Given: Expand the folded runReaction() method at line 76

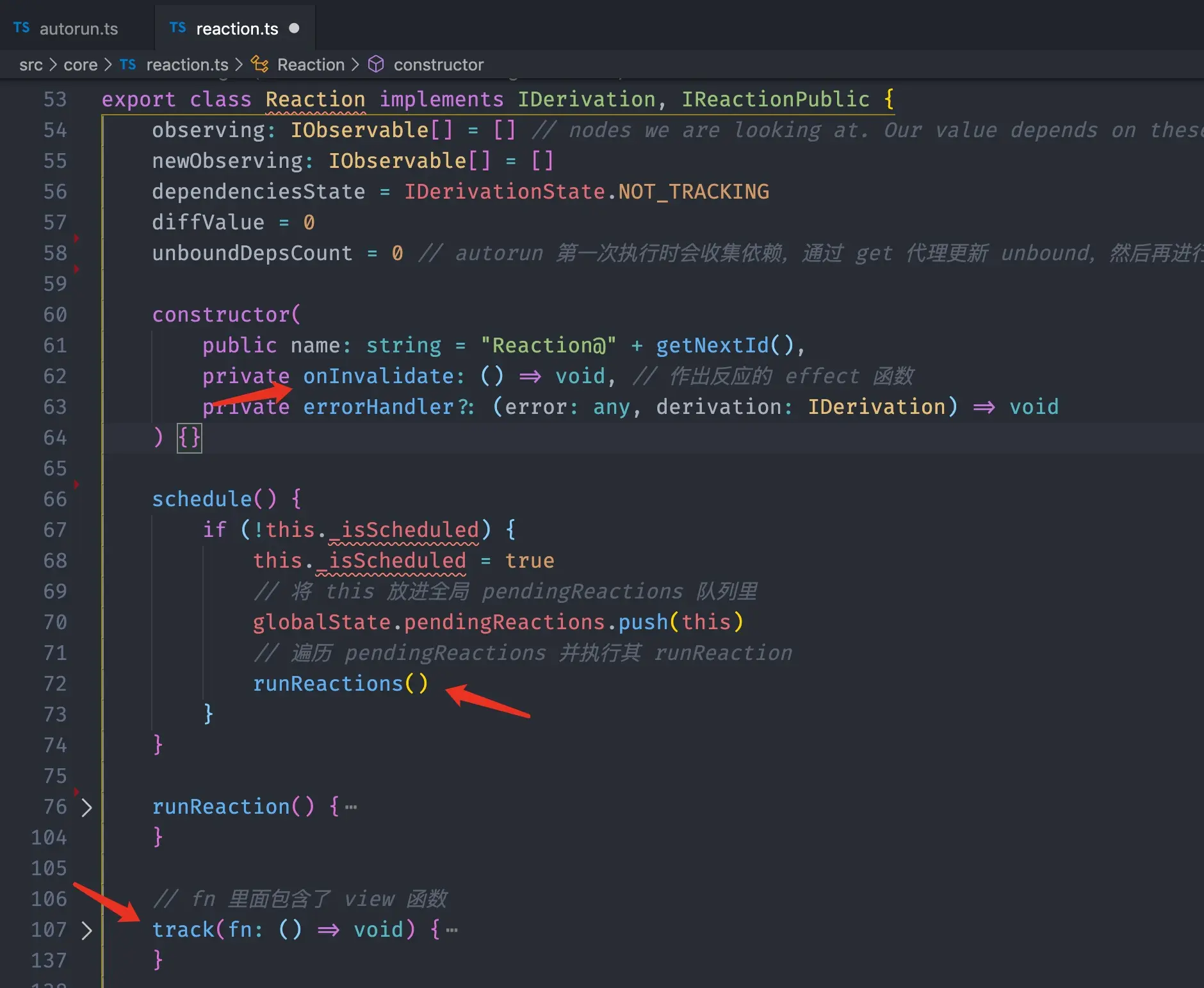Looking at the screenshot, I should pyautogui.click(x=86, y=807).
